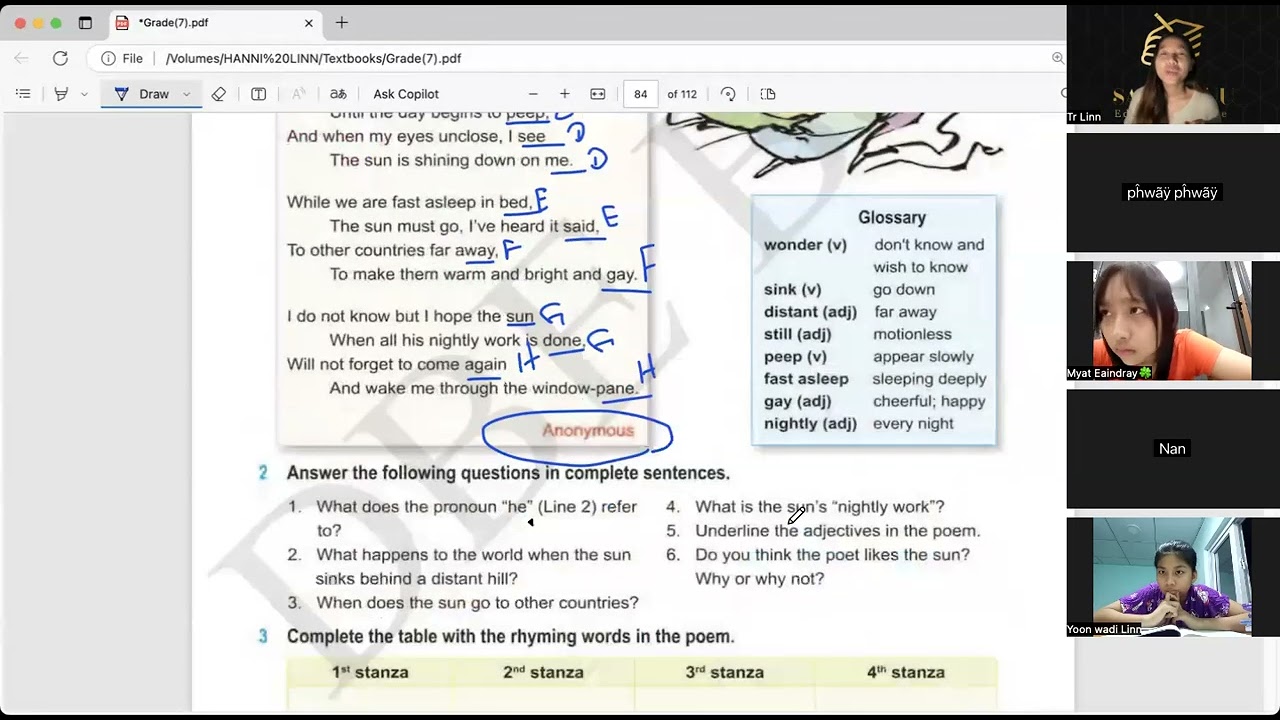This screenshot has width=1280, height=720.
Task: Click the Page view icon
Action: point(768,94)
